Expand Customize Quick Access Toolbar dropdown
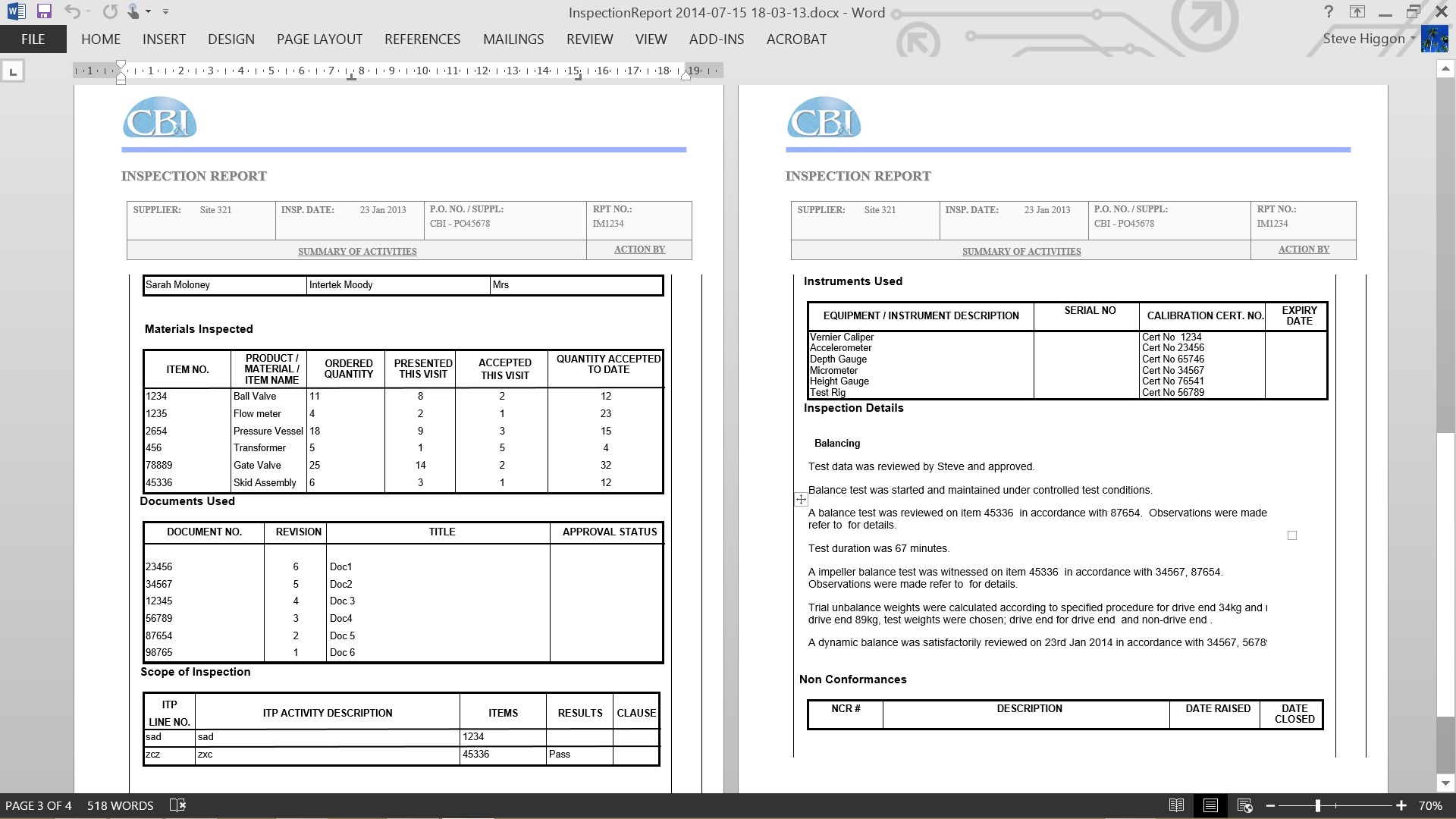This screenshot has width=1456, height=819. point(165,12)
